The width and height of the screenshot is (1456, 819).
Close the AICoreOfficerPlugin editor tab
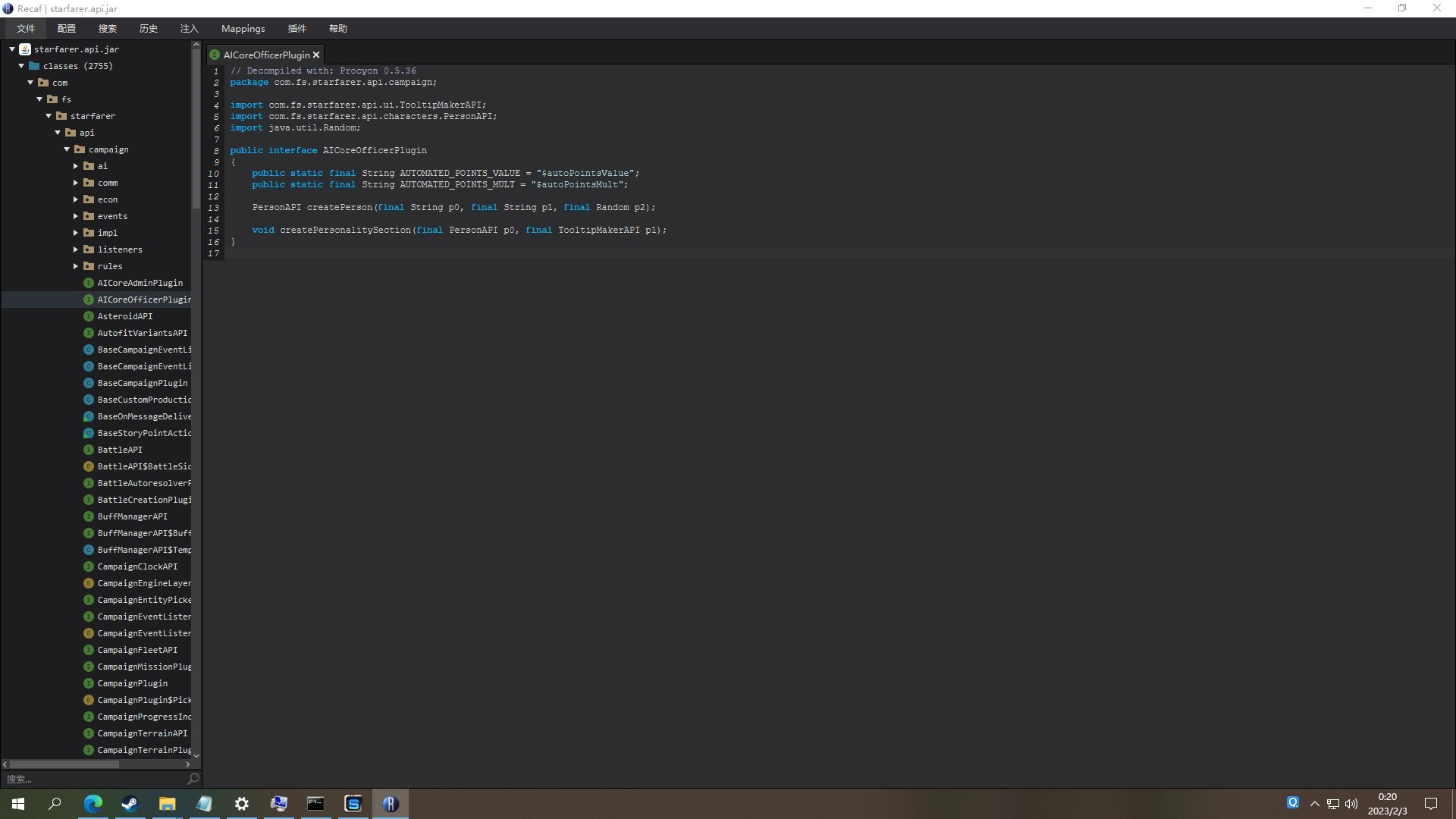(316, 55)
